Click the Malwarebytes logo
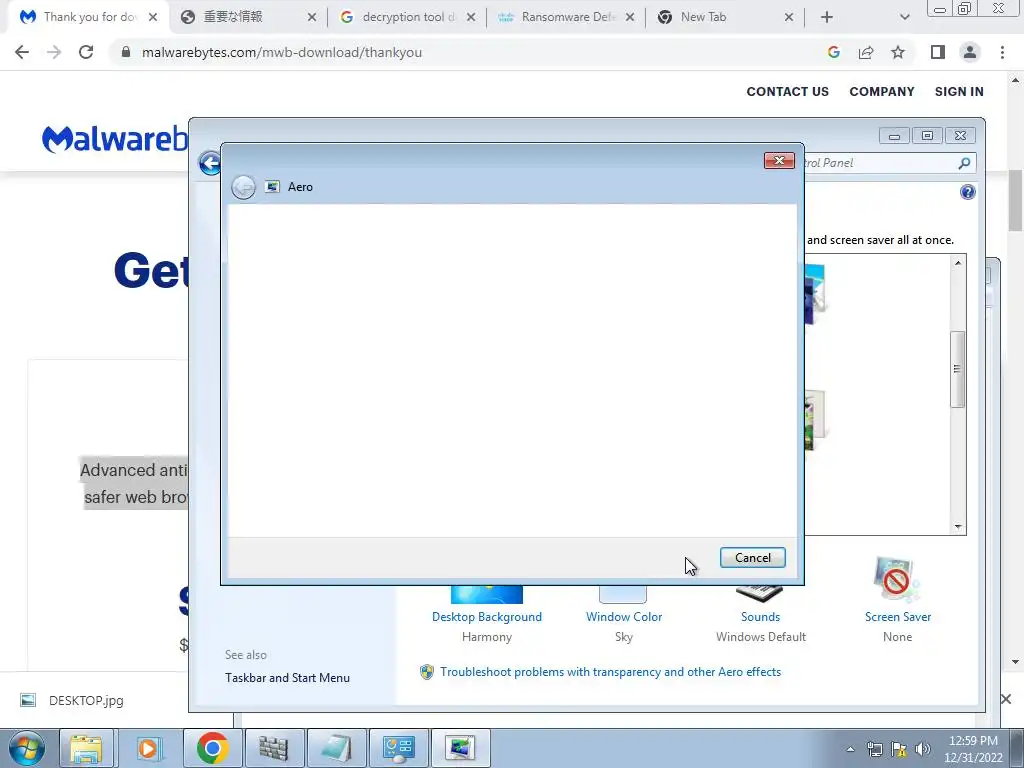The height and width of the screenshot is (768, 1024). click(115, 138)
